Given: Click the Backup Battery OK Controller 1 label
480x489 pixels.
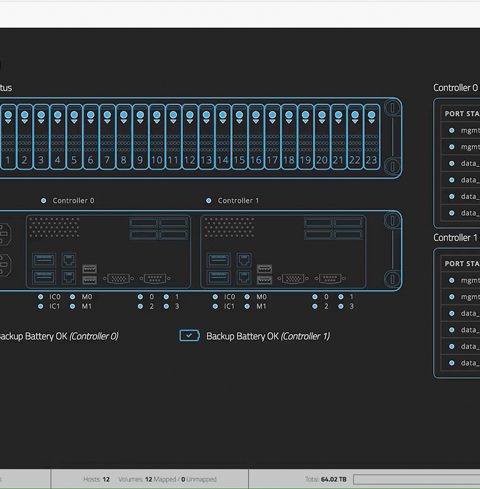Looking at the screenshot, I should 268,336.
